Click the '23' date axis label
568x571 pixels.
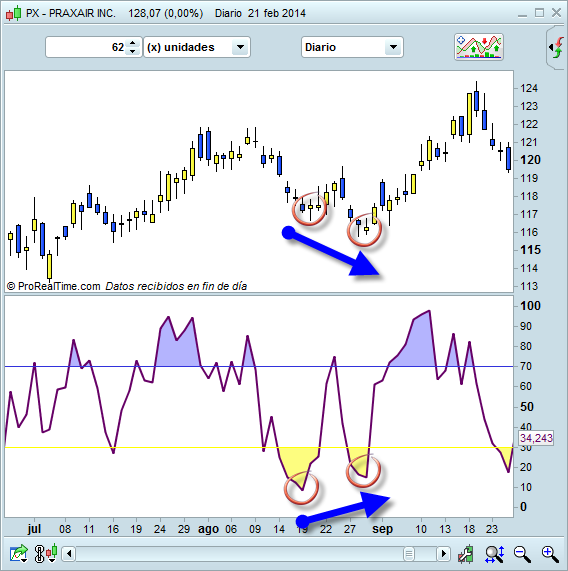pyautogui.click(x=492, y=529)
